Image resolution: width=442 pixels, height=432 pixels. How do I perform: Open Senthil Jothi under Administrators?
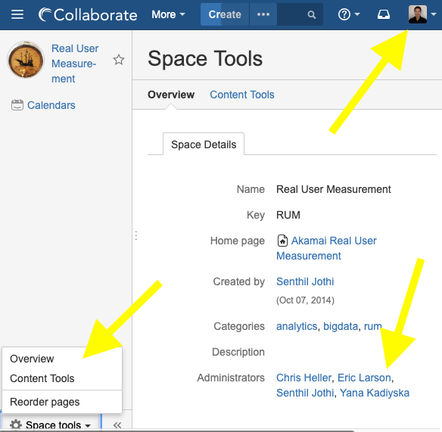(305, 393)
